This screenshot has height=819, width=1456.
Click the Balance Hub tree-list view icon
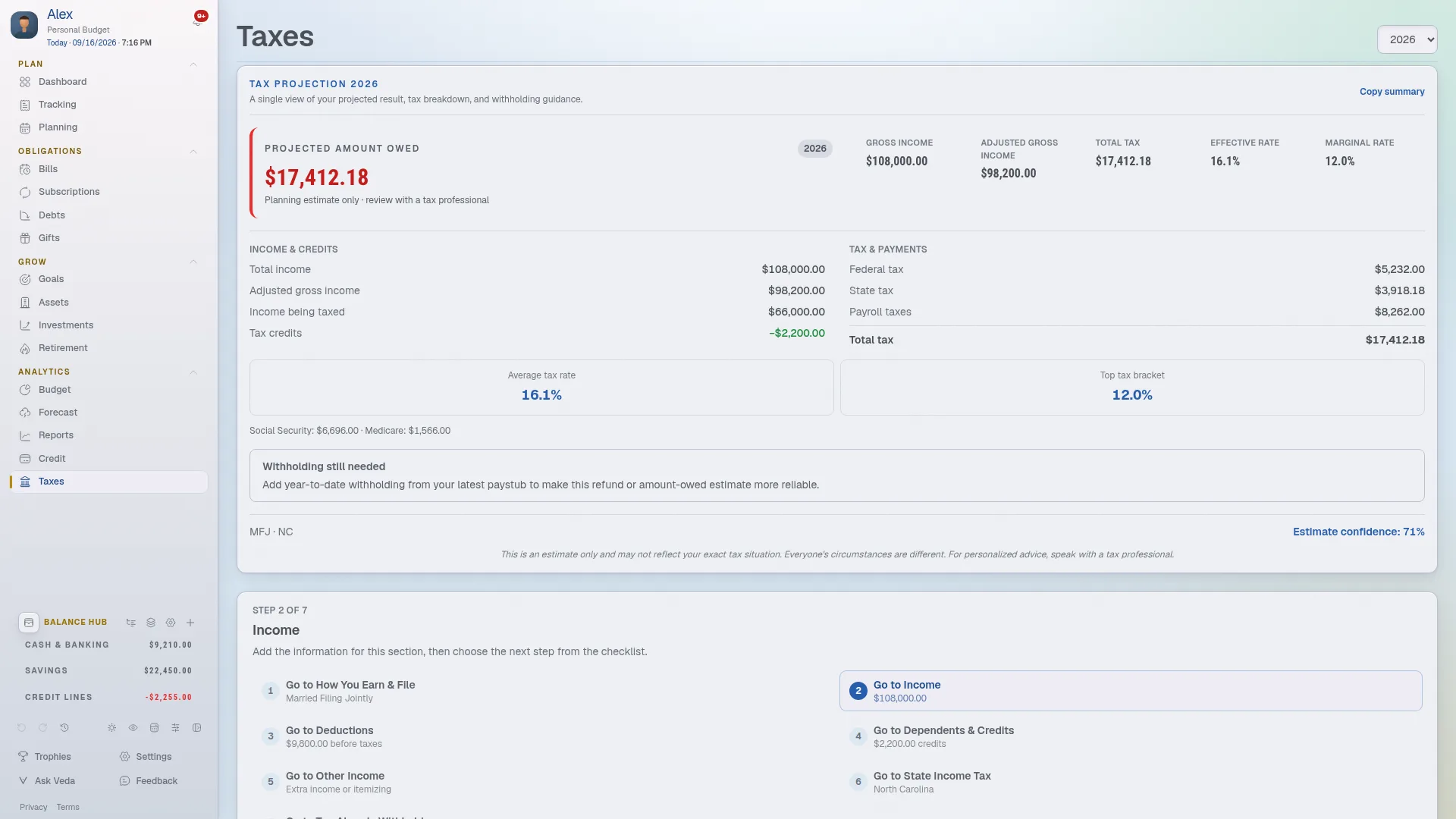131,623
